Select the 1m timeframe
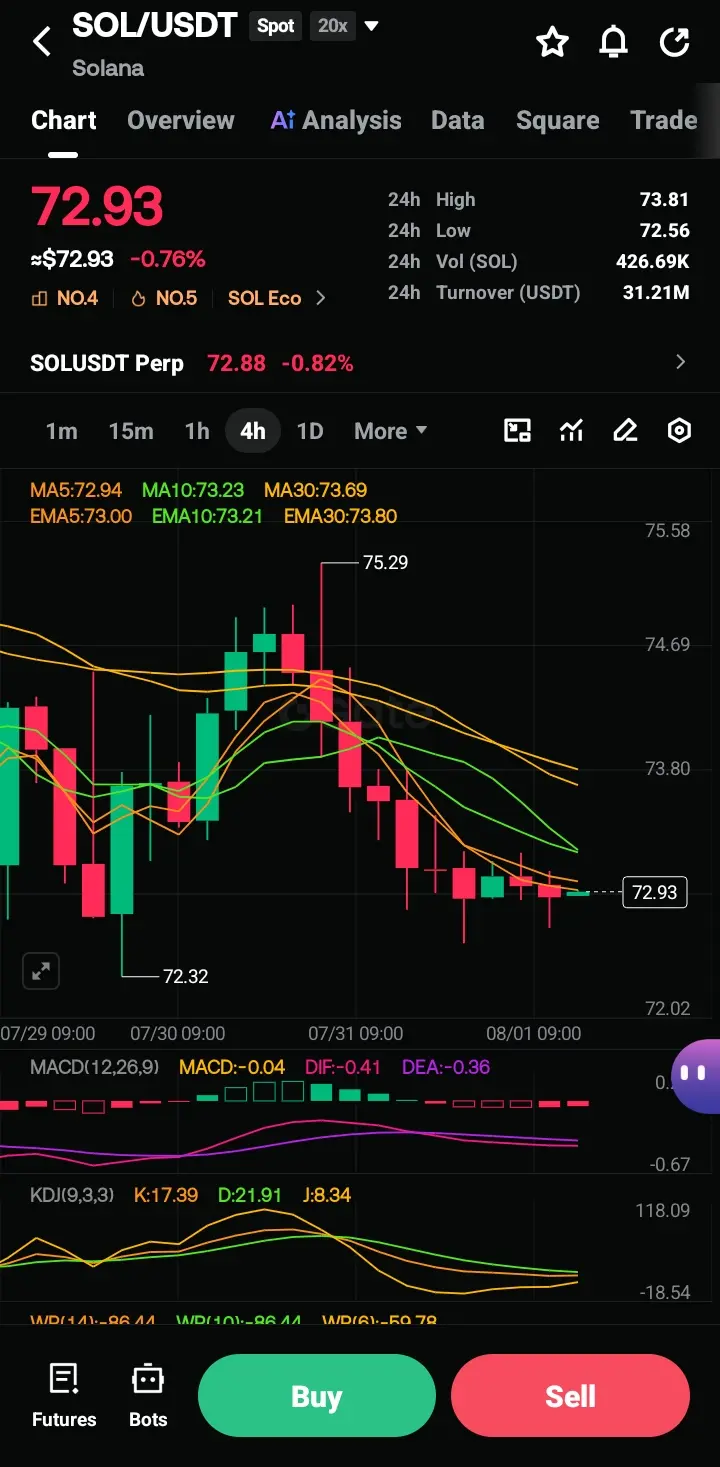The height and width of the screenshot is (1467, 720). (x=61, y=431)
